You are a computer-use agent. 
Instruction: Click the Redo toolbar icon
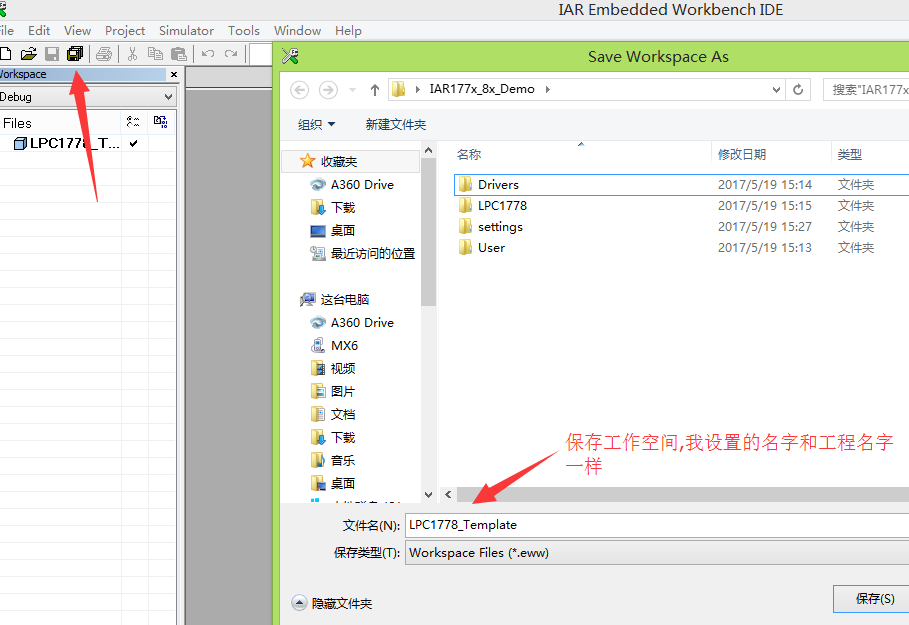[231, 54]
